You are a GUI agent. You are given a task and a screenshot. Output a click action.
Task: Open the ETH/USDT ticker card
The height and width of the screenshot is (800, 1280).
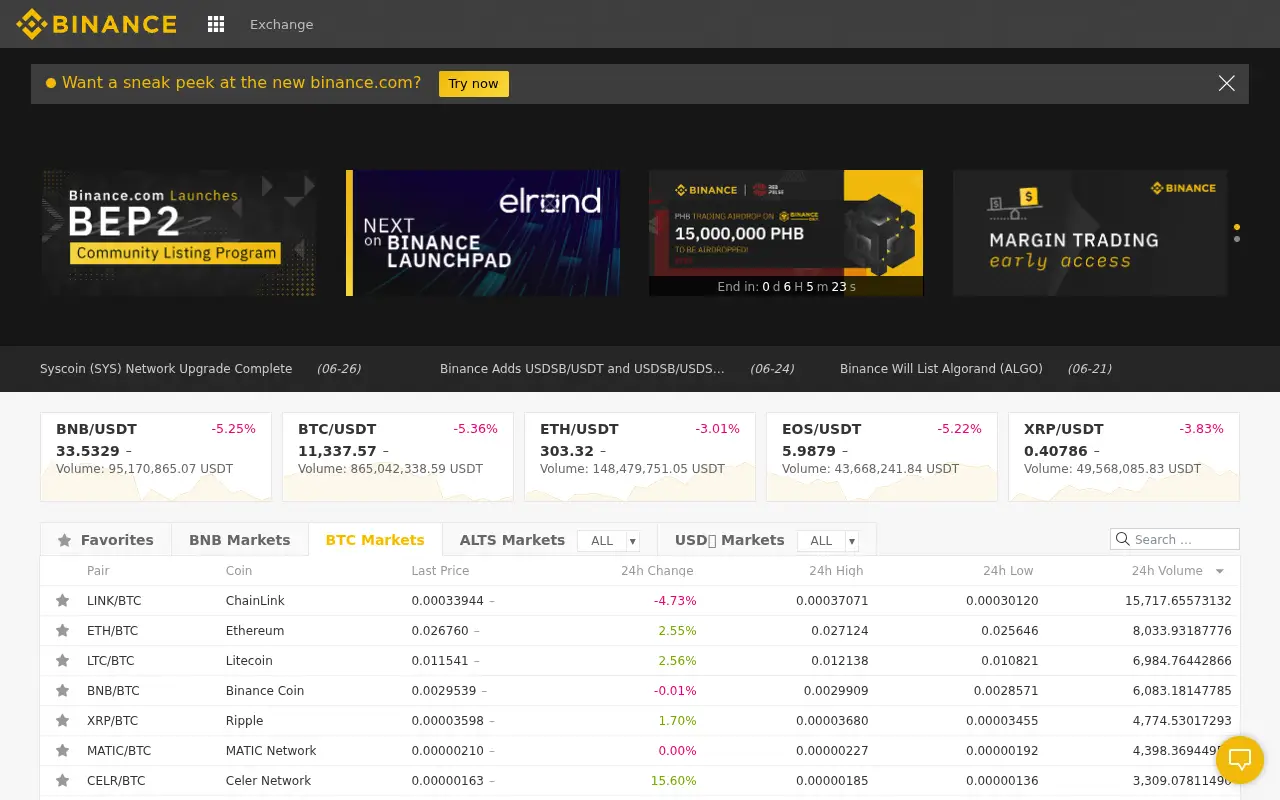(x=640, y=457)
